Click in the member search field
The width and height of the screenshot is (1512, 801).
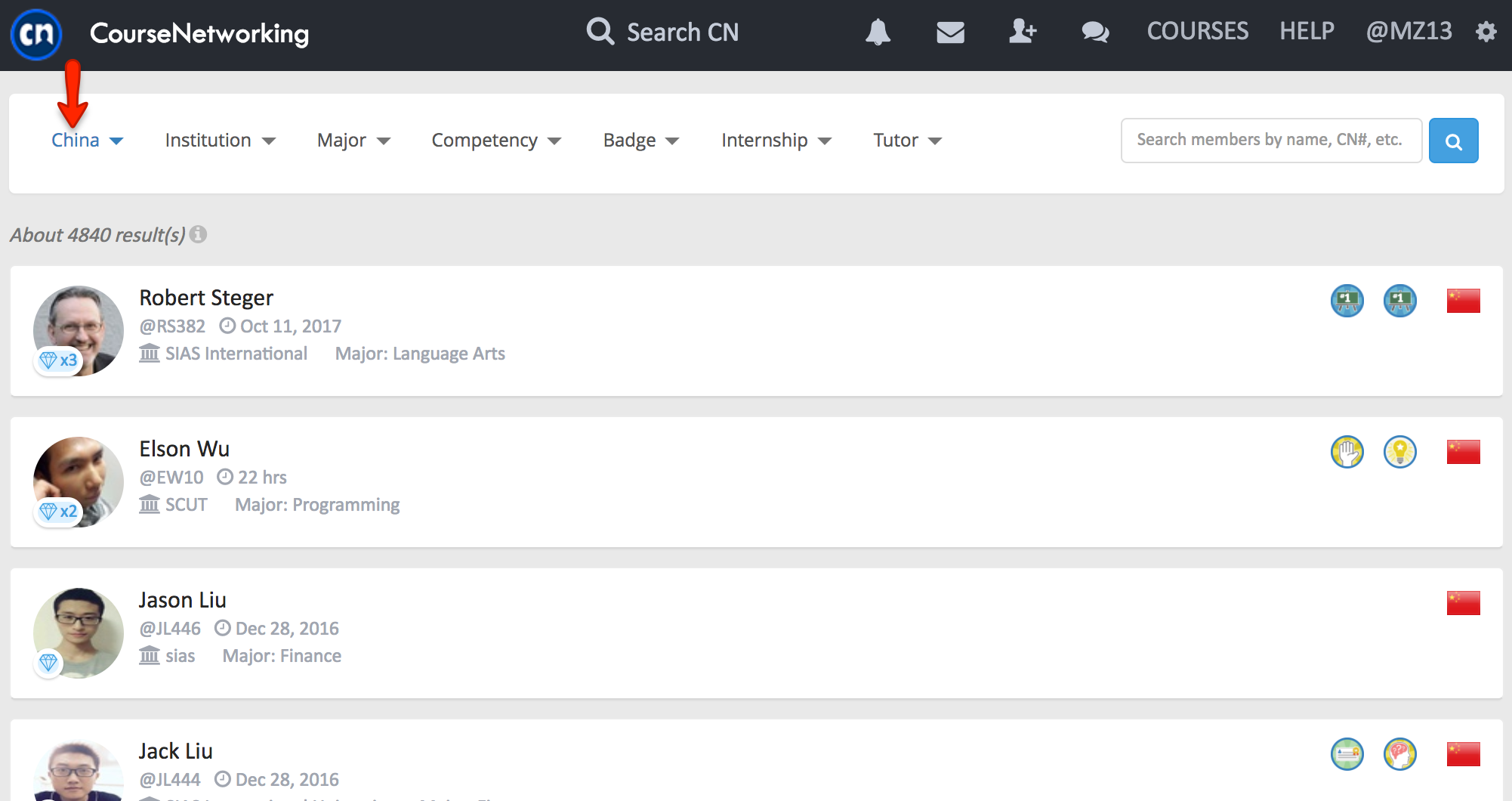[x=1271, y=141]
